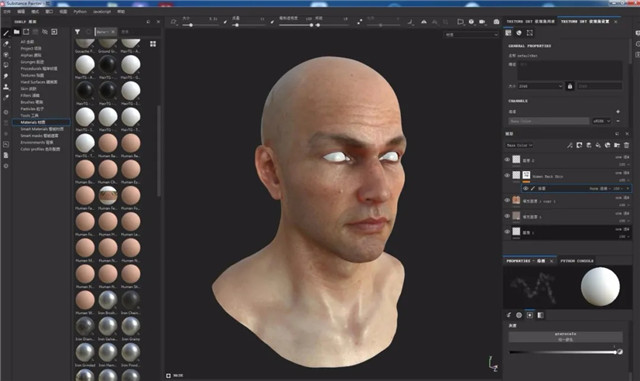Viewport: 640px width, 381px height.
Task: Open the viewport mode dropdown above the model
Action: pos(471,35)
